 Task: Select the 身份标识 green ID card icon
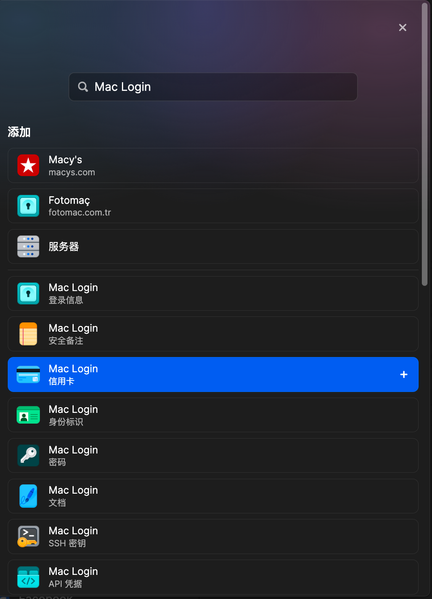(28, 415)
